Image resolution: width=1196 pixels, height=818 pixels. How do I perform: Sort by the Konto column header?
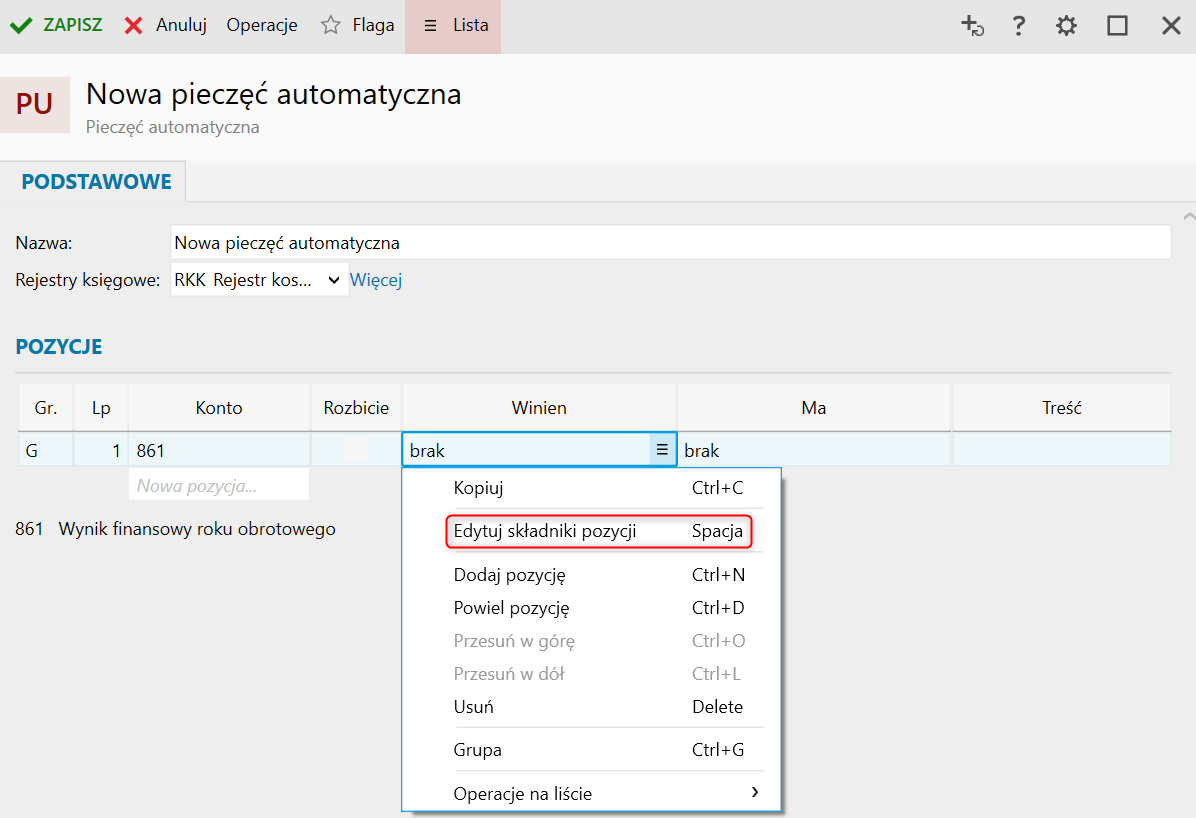point(219,407)
